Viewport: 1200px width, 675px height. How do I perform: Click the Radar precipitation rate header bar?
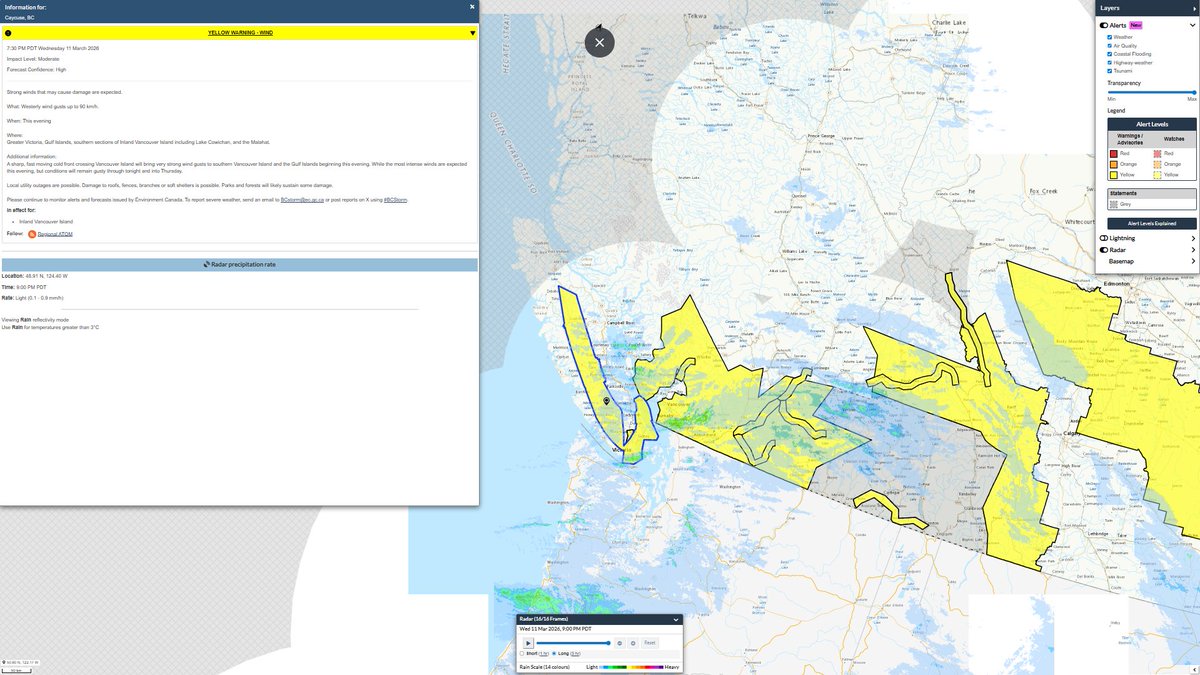point(239,264)
